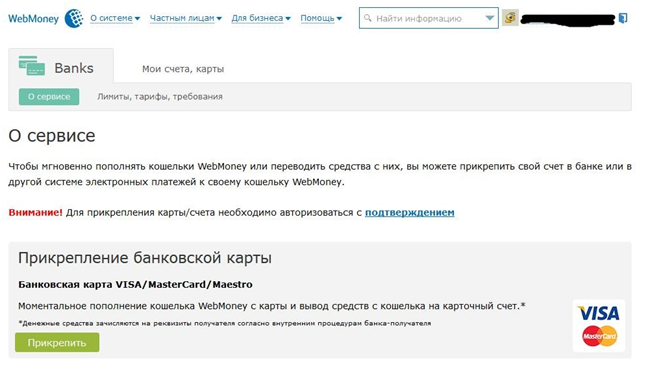Viewport: 650px width, 369px height.
Task: Open Лимиты, тарифы, требования sub-tab
Action: (160, 97)
